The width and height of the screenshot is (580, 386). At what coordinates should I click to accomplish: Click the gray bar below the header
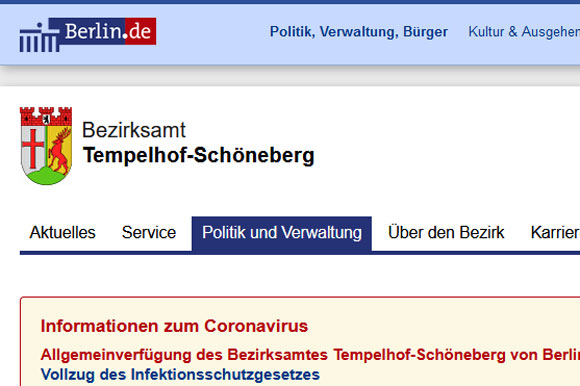click(290, 76)
